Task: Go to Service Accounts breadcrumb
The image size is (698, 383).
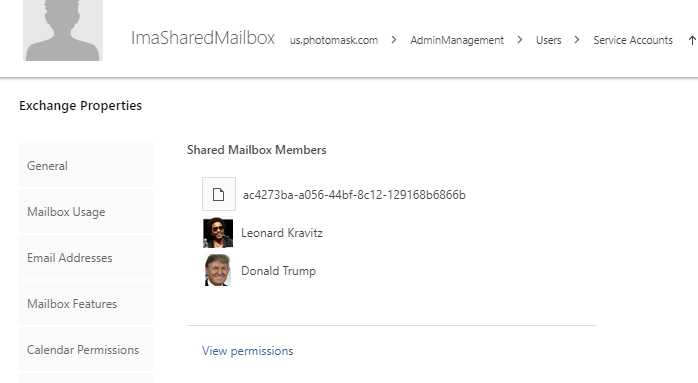Action: pyautogui.click(x=633, y=40)
